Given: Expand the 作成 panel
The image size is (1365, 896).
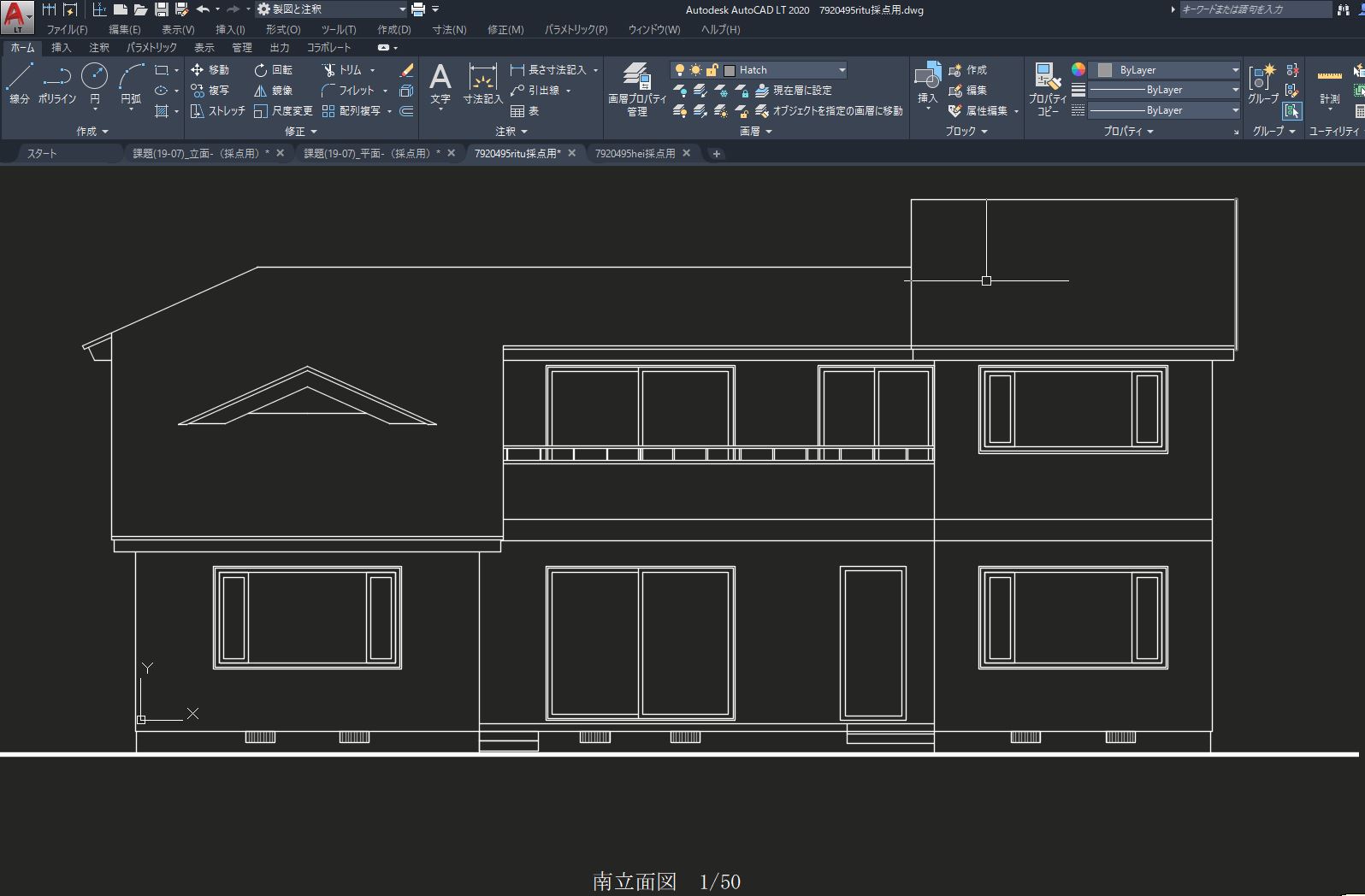Looking at the screenshot, I should (92, 132).
